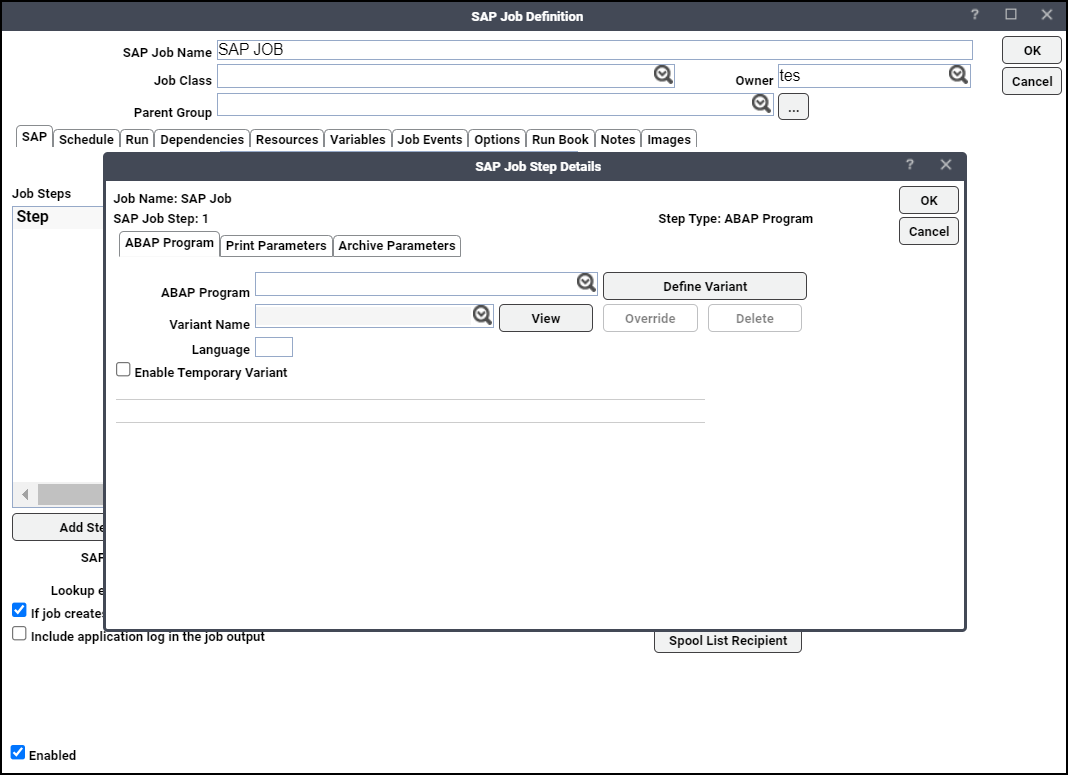The width and height of the screenshot is (1068, 775).
Task: Toggle Enable Temporary Variant checkbox
Action: pos(123,369)
